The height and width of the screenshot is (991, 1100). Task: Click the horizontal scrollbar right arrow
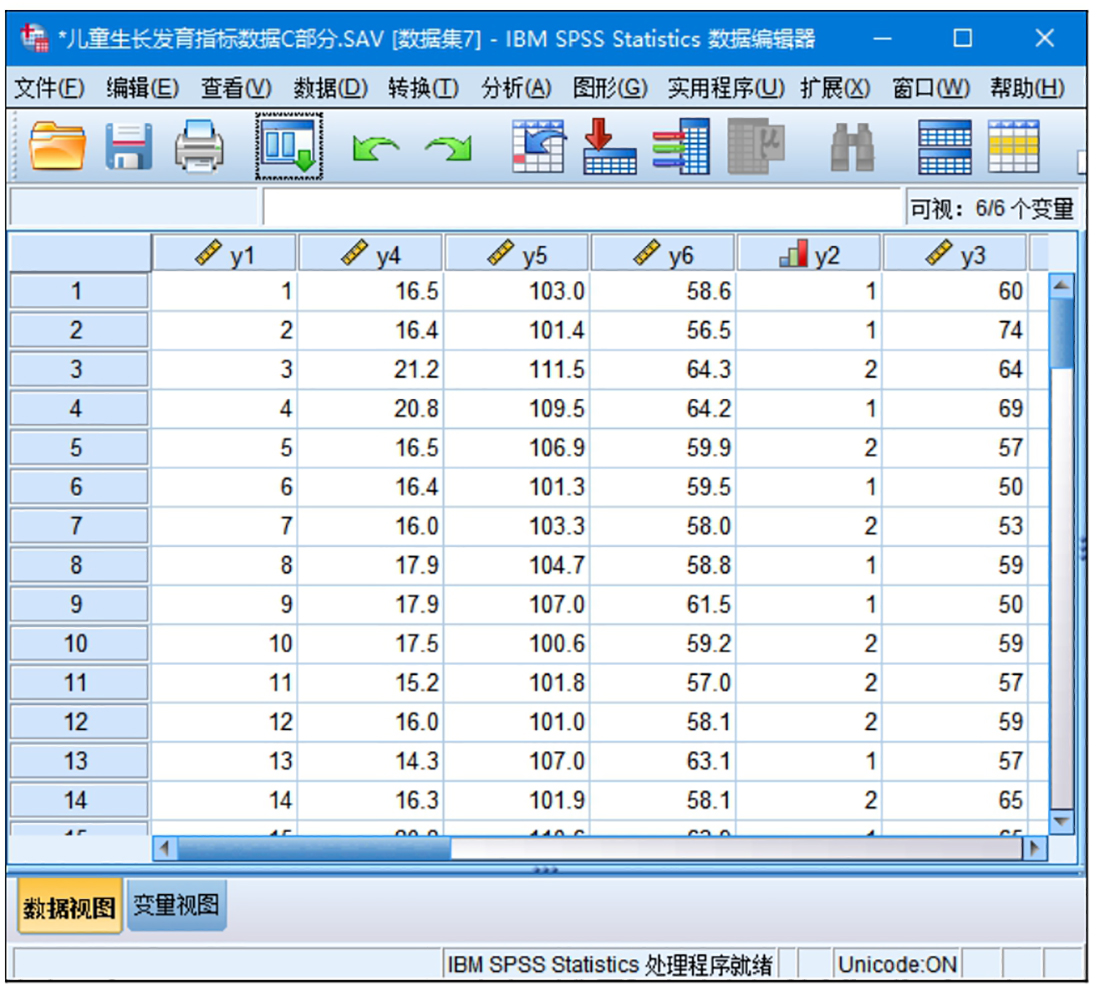[1037, 848]
